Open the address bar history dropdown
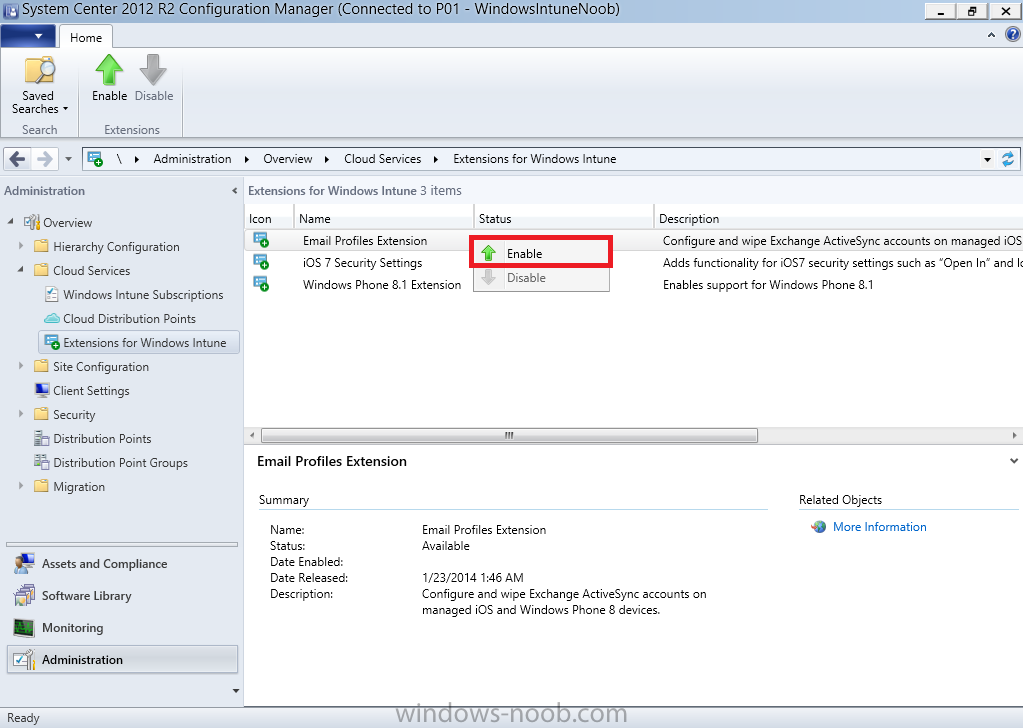 tap(987, 159)
